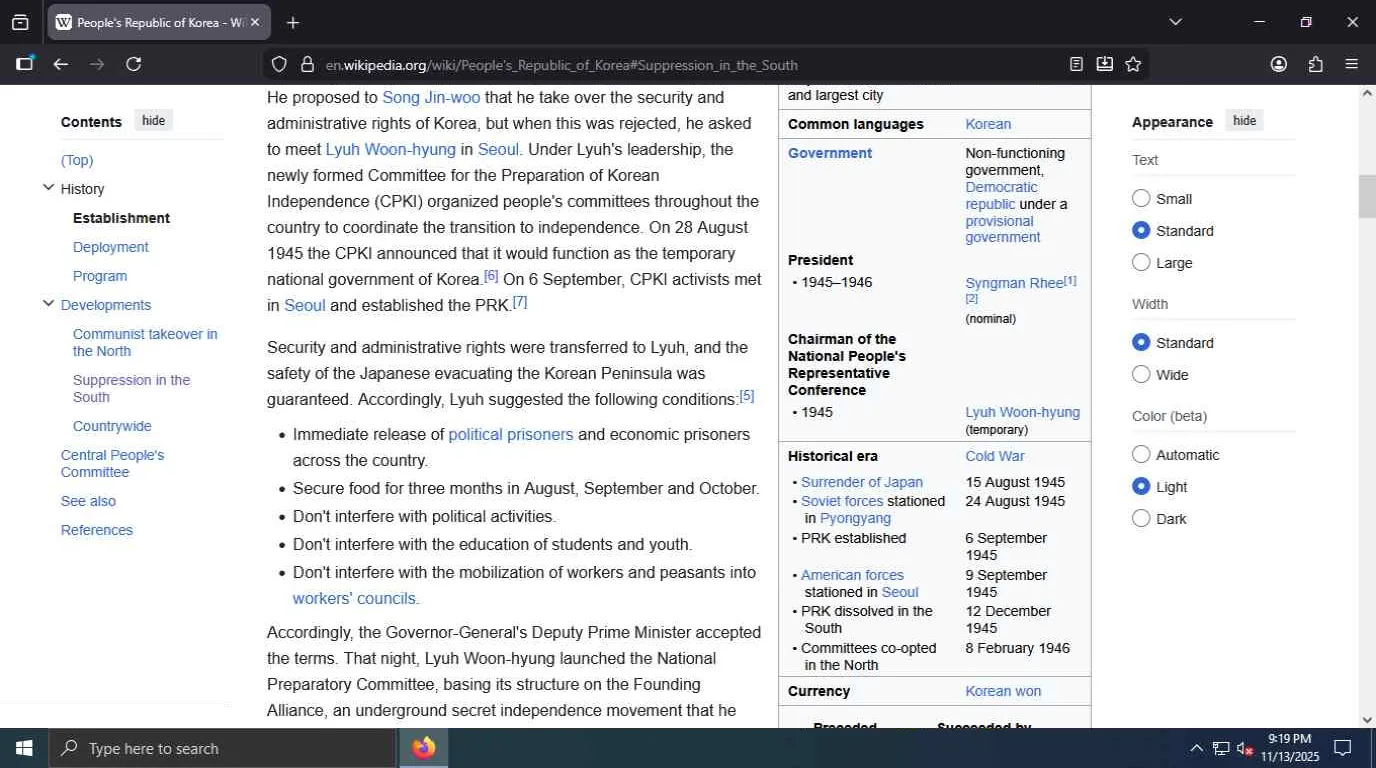Viewport: 1376px width, 768px height.
Task: Open Suppression in the South section
Action: click(x=131, y=388)
